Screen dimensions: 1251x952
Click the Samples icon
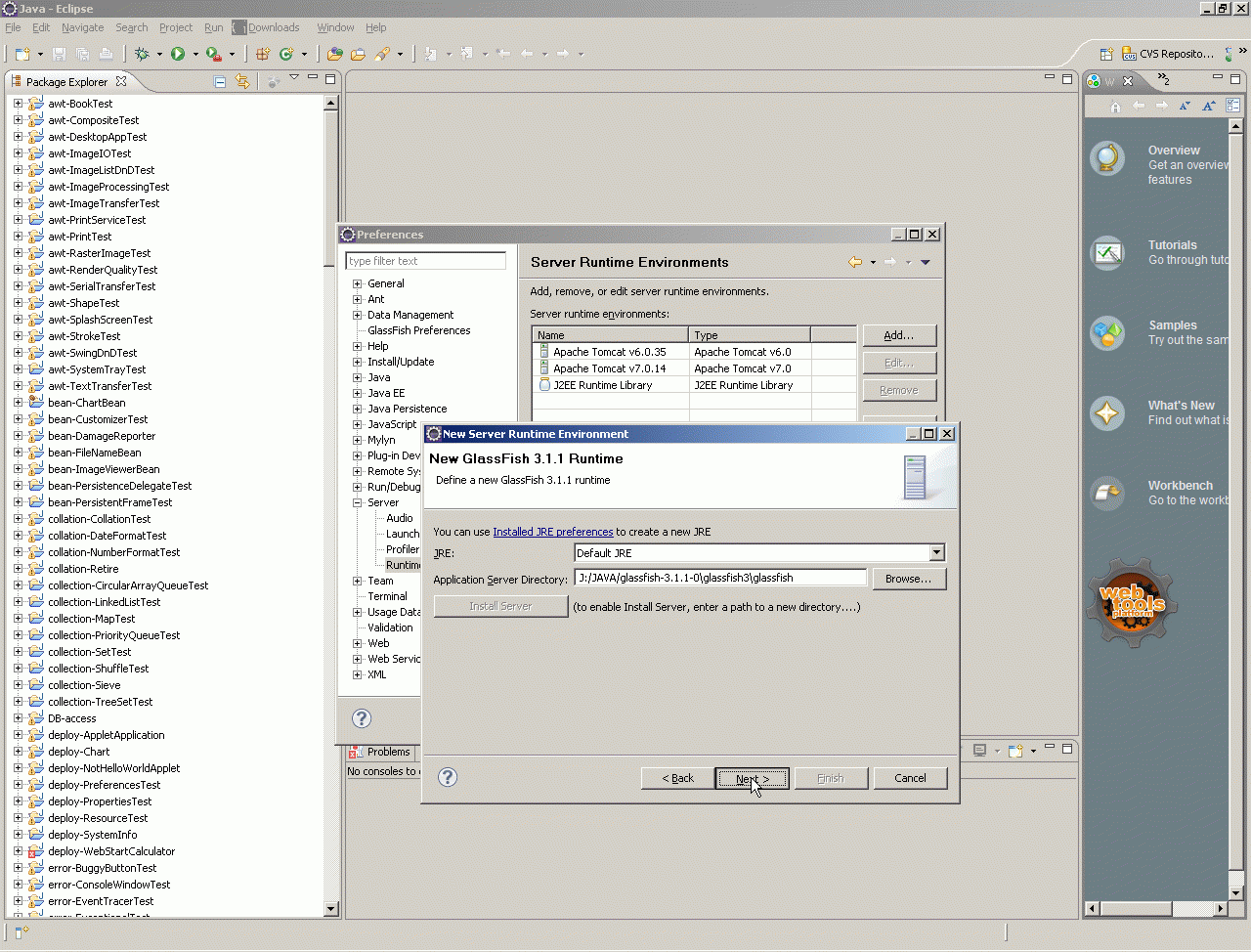click(1107, 333)
